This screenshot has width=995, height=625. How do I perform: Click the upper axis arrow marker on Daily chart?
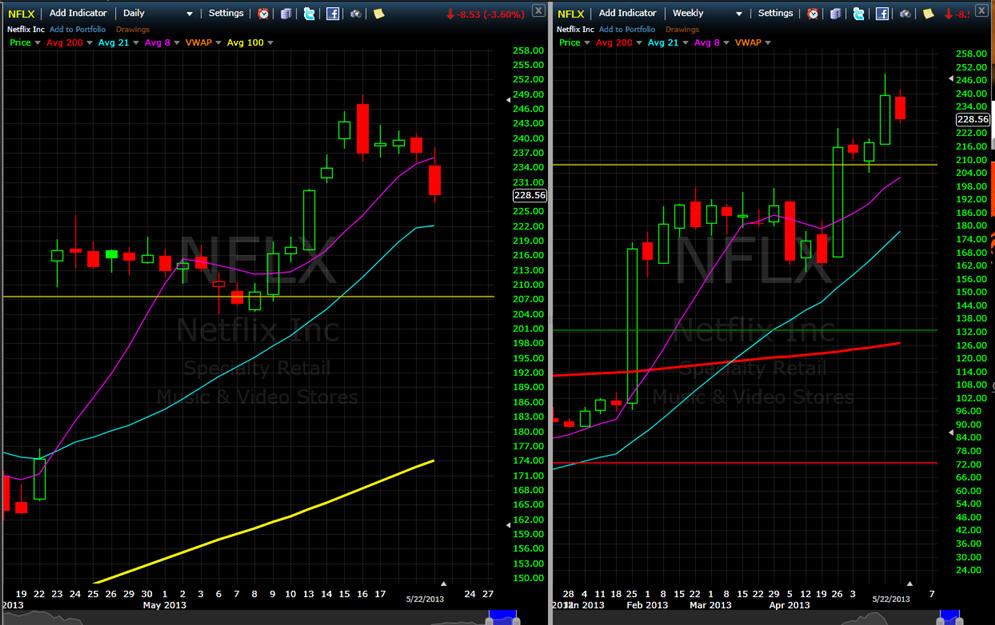click(508, 100)
